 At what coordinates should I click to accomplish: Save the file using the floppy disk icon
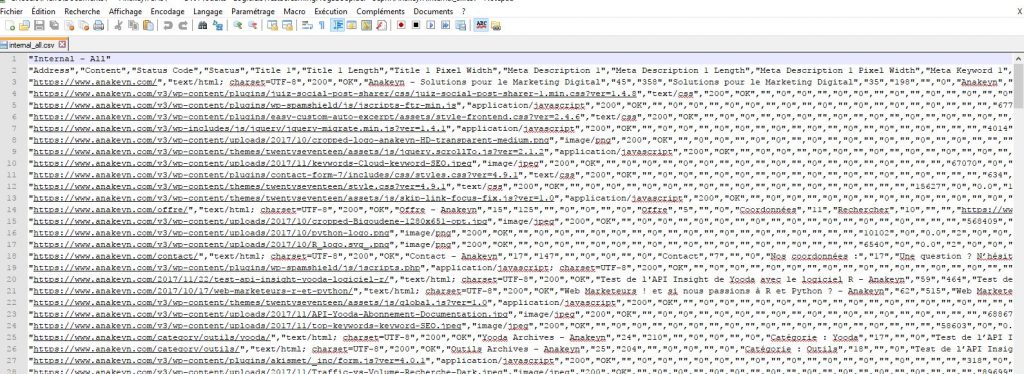coord(39,25)
